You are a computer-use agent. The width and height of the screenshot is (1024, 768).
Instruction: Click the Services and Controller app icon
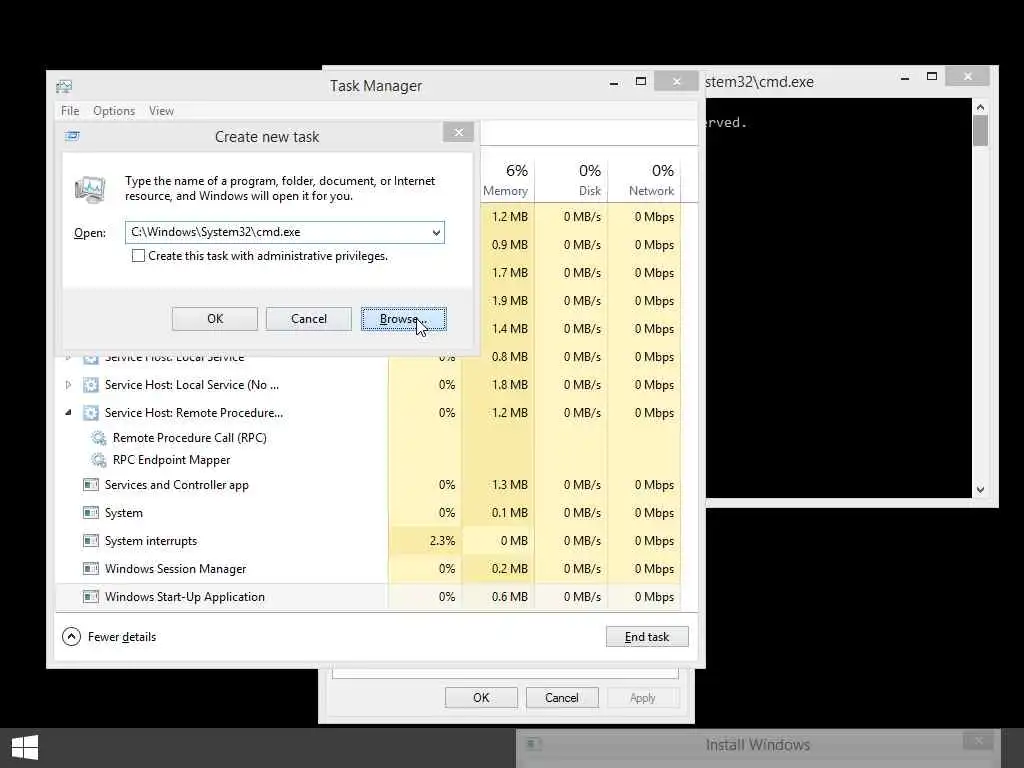(x=91, y=485)
